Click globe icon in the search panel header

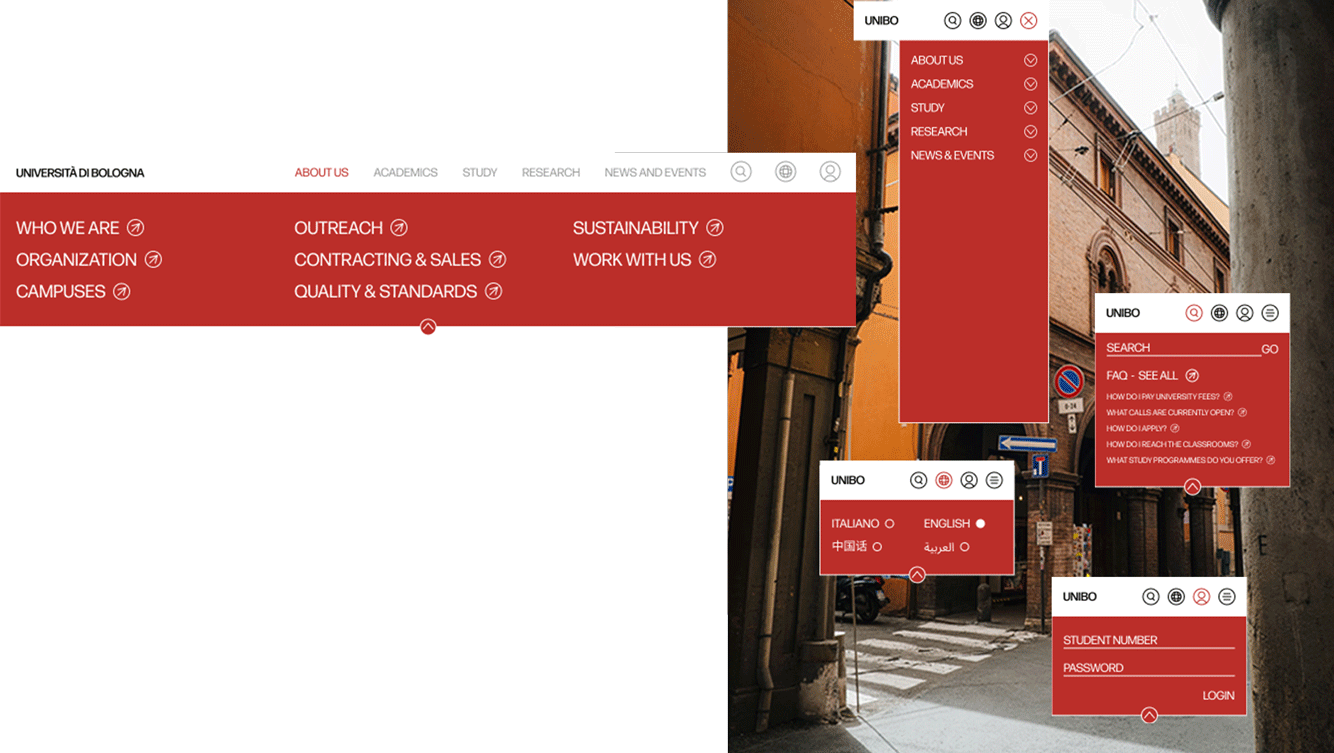click(x=1219, y=313)
